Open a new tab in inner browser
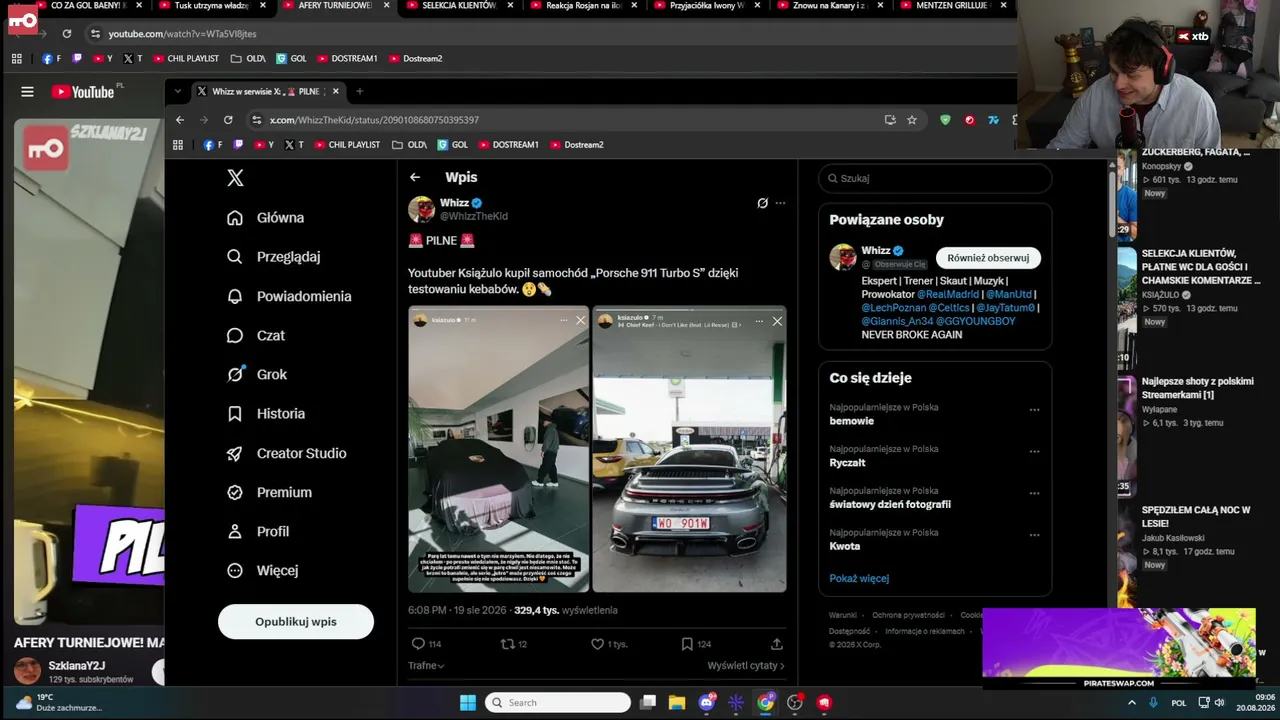Image resolution: width=1280 pixels, height=720 pixels. point(360,92)
